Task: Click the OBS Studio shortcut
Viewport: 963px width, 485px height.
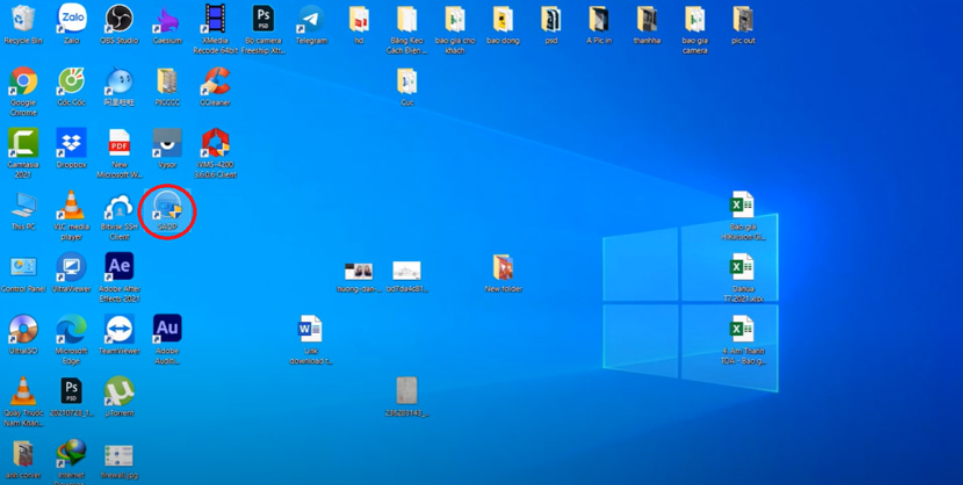Action: point(119,19)
